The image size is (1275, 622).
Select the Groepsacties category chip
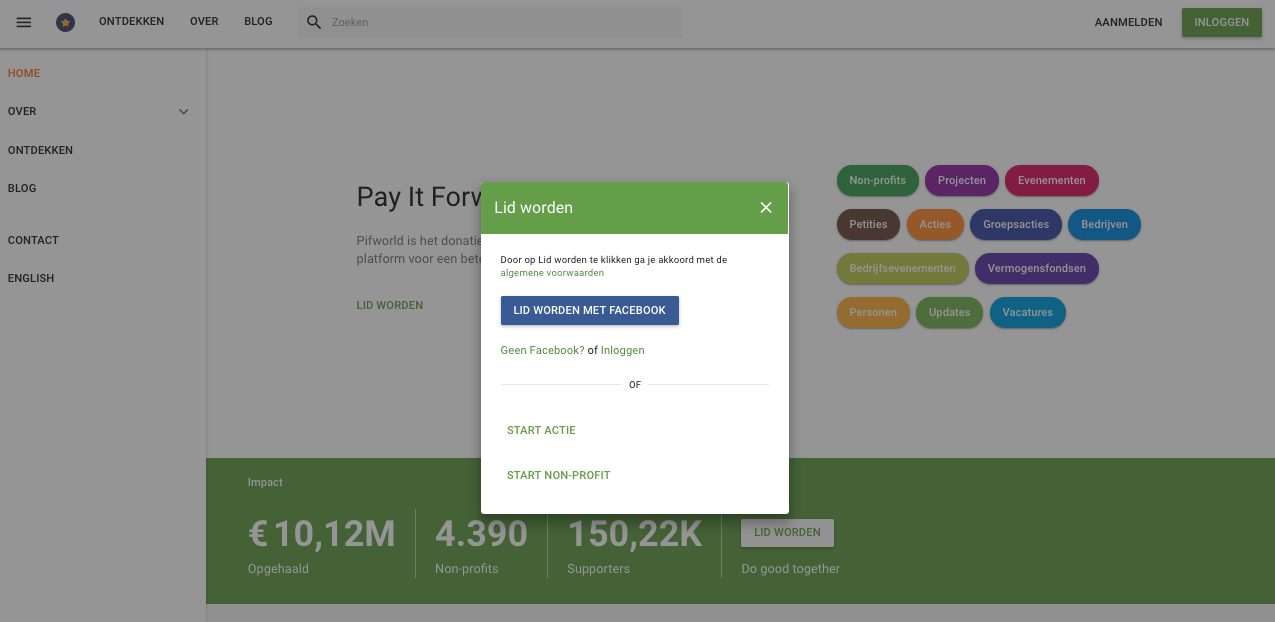click(1016, 224)
